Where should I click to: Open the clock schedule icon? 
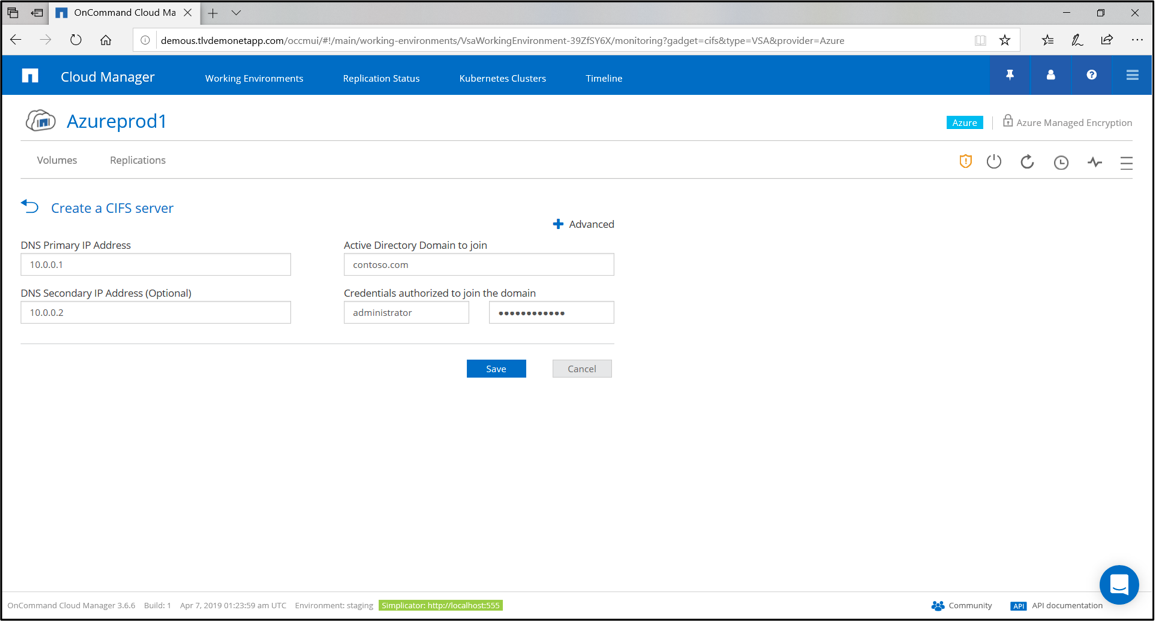1061,163
